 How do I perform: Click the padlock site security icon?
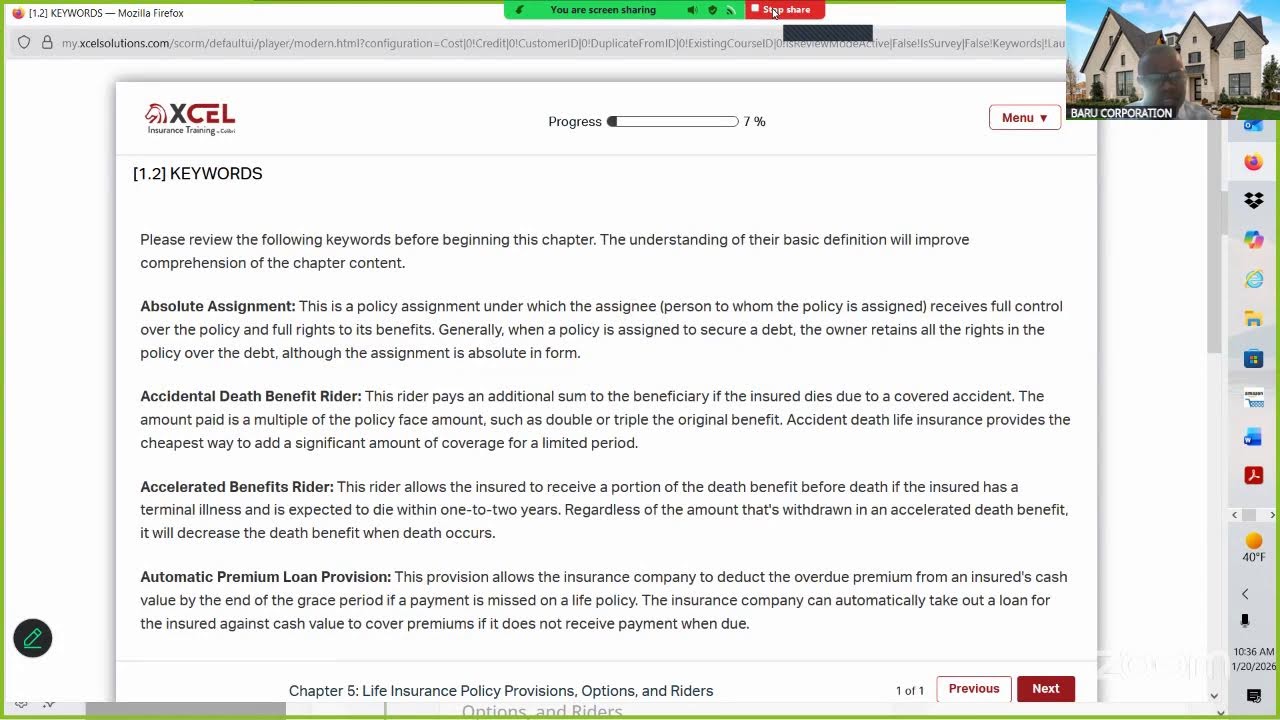46,43
